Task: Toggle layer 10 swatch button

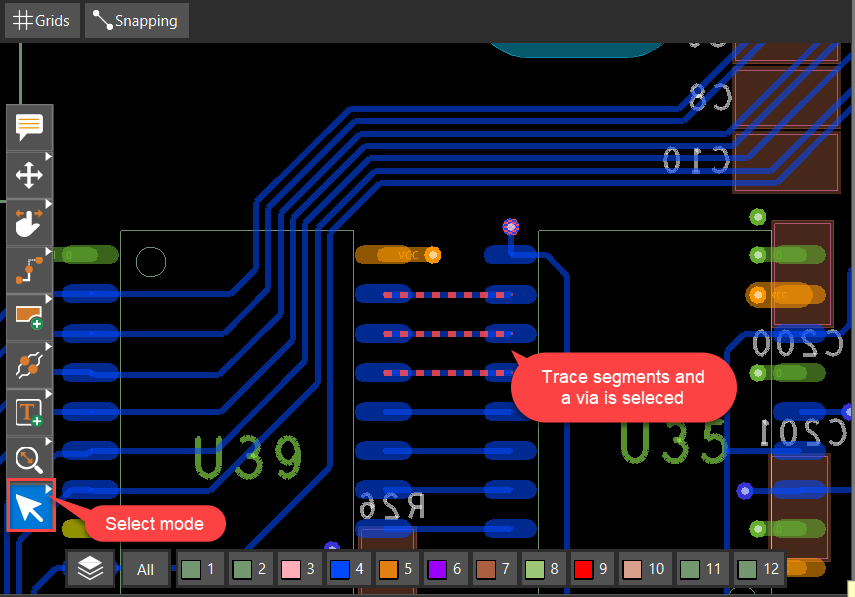Action: (645, 569)
